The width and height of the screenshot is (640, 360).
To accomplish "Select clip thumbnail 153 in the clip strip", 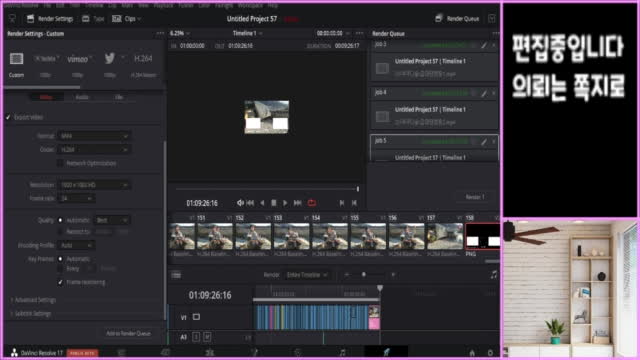I will click(x=253, y=236).
